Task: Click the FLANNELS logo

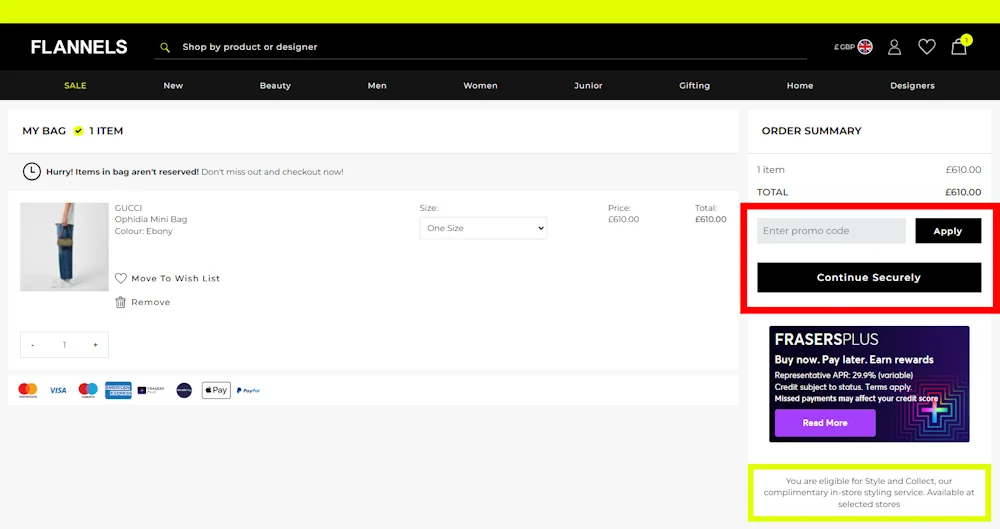Action: [x=79, y=47]
